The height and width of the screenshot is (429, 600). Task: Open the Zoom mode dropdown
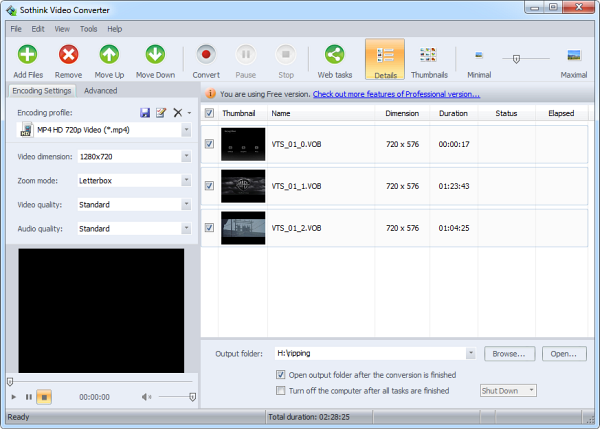(186, 180)
